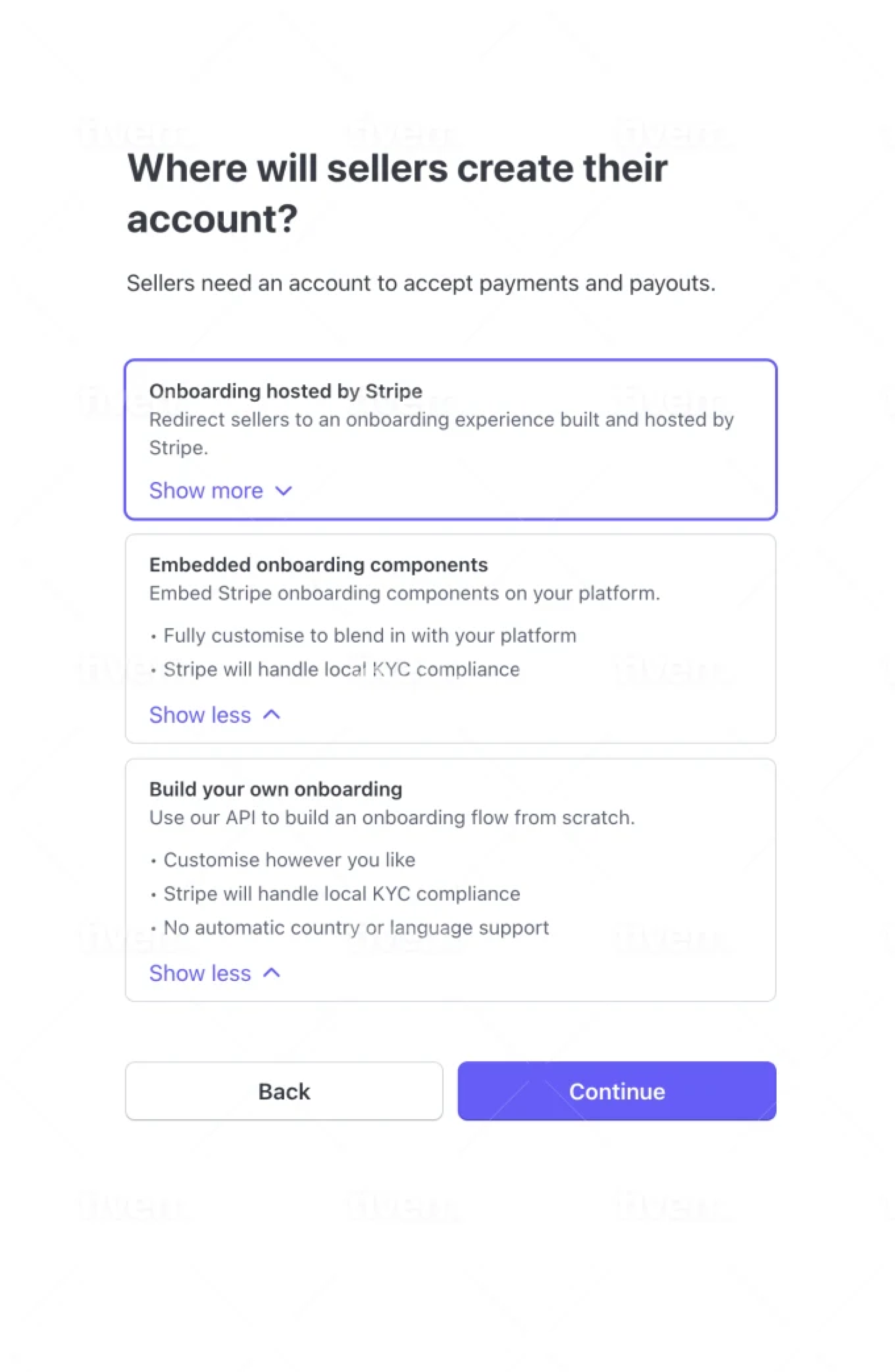Click the "Fully customise to blend in" bullet
This screenshot has width=895, height=1372.
[369, 635]
